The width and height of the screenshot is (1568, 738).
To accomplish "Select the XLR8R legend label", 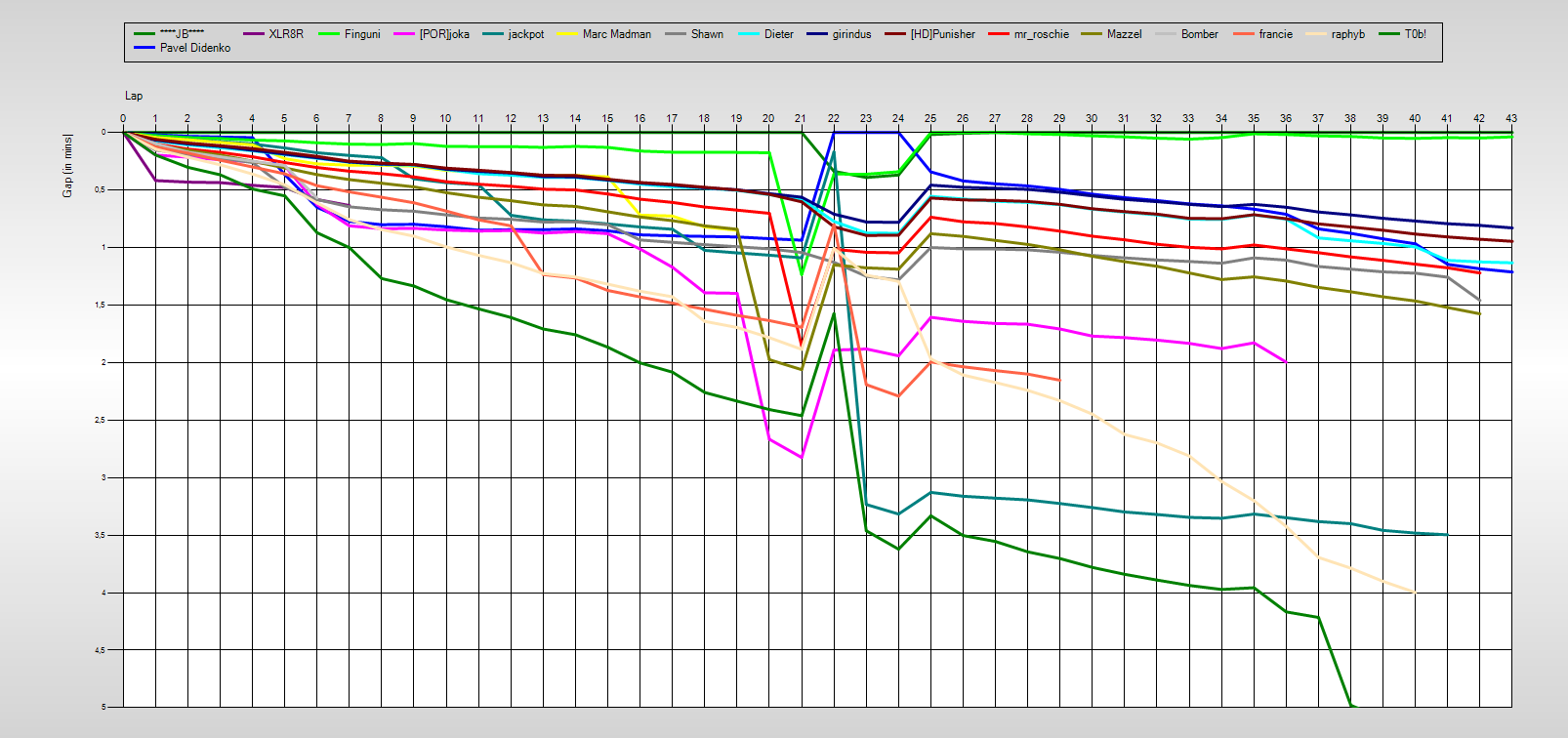I will click(285, 34).
